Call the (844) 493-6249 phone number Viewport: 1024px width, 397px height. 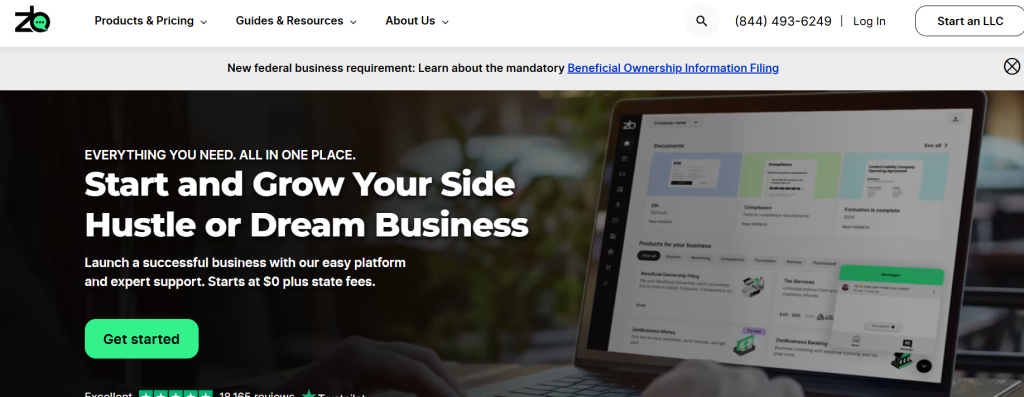click(783, 22)
